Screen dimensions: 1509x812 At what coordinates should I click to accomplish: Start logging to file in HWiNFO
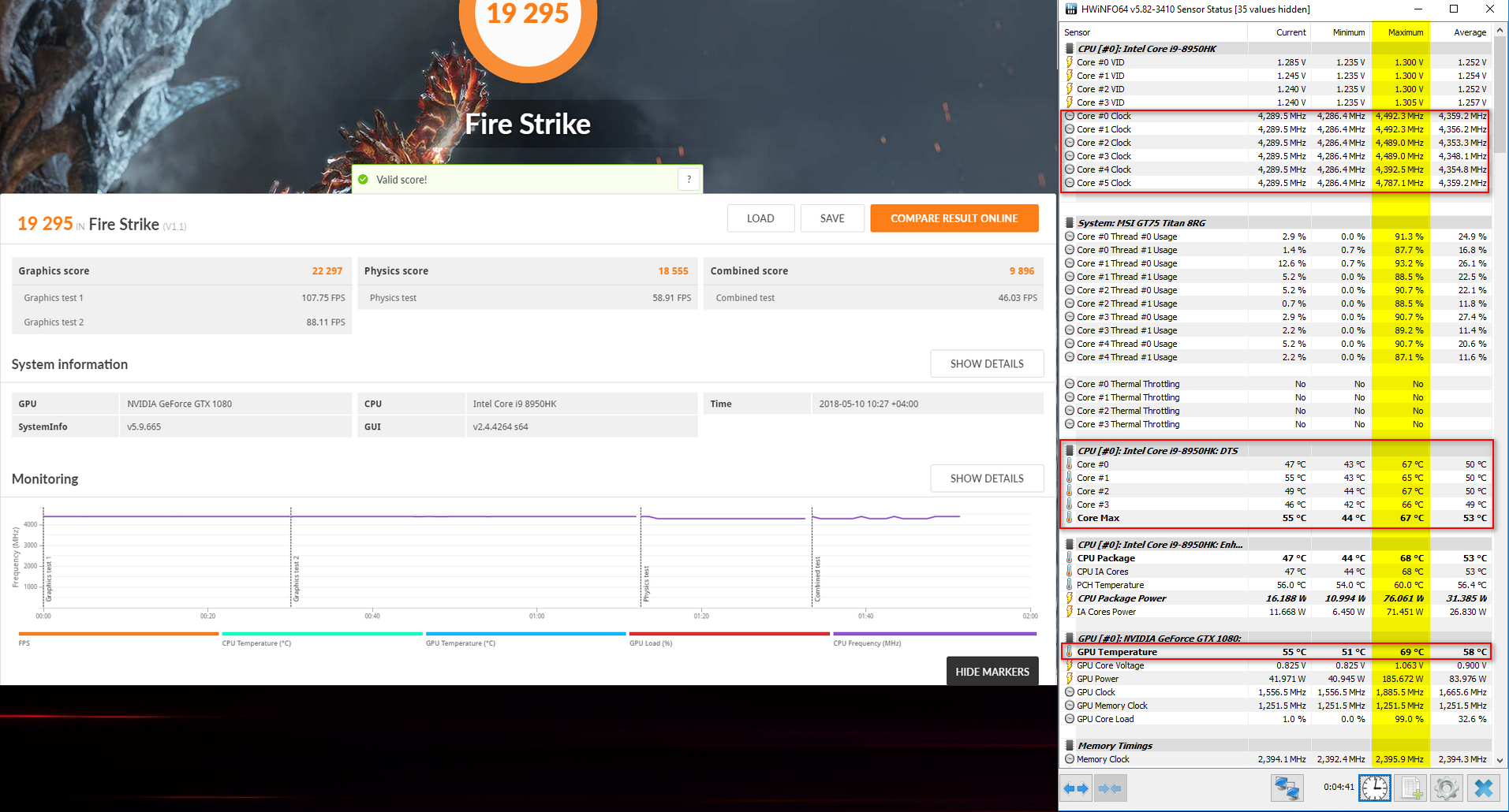point(1410,788)
